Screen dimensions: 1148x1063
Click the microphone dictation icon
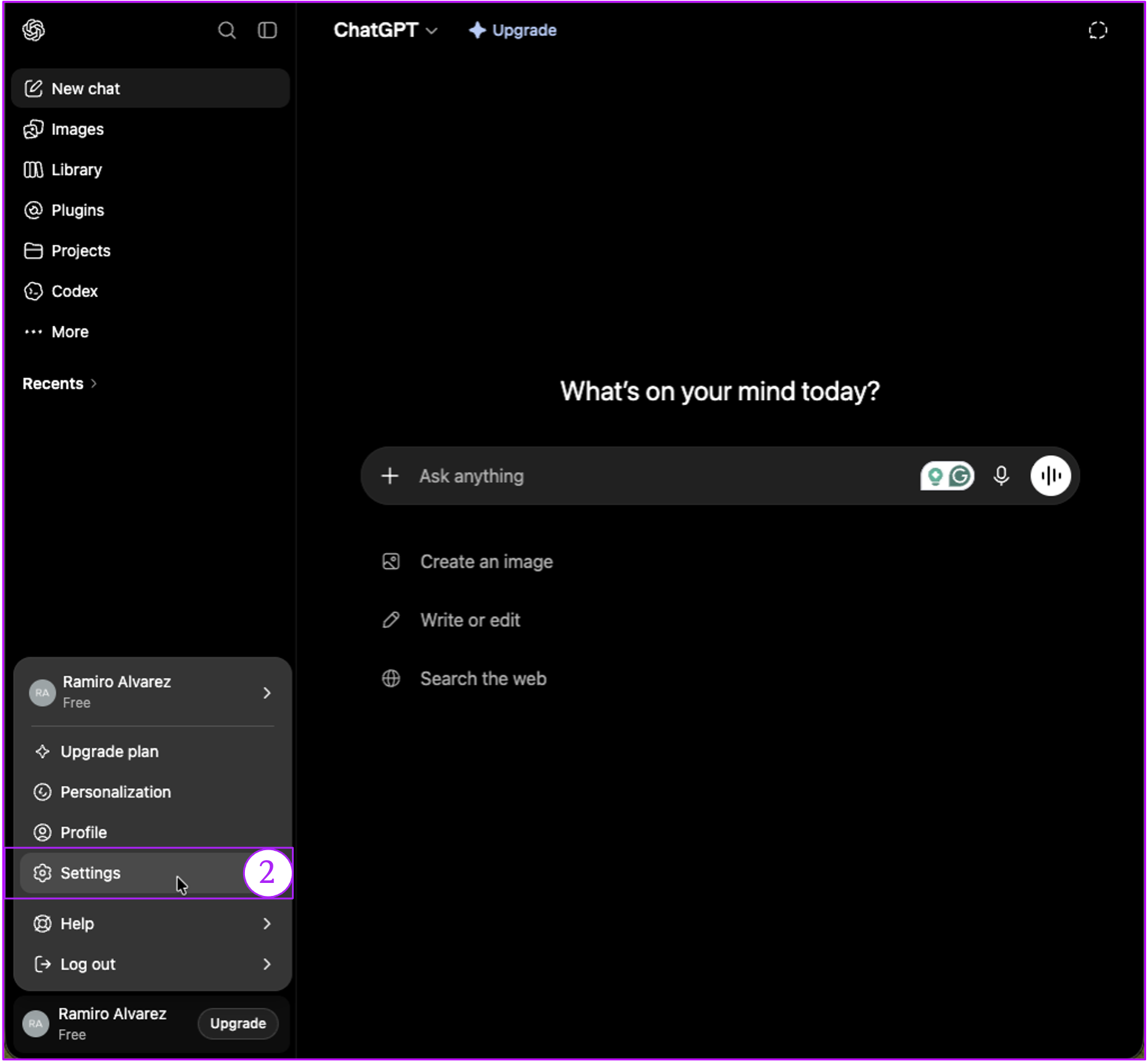click(x=1001, y=476)
